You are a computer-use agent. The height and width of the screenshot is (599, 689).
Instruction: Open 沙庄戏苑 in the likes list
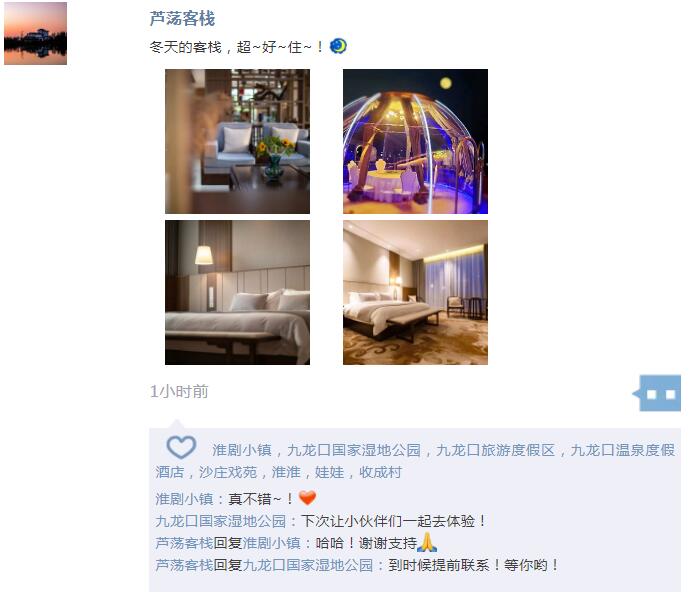pyautogui.click(x=228, y=472)
